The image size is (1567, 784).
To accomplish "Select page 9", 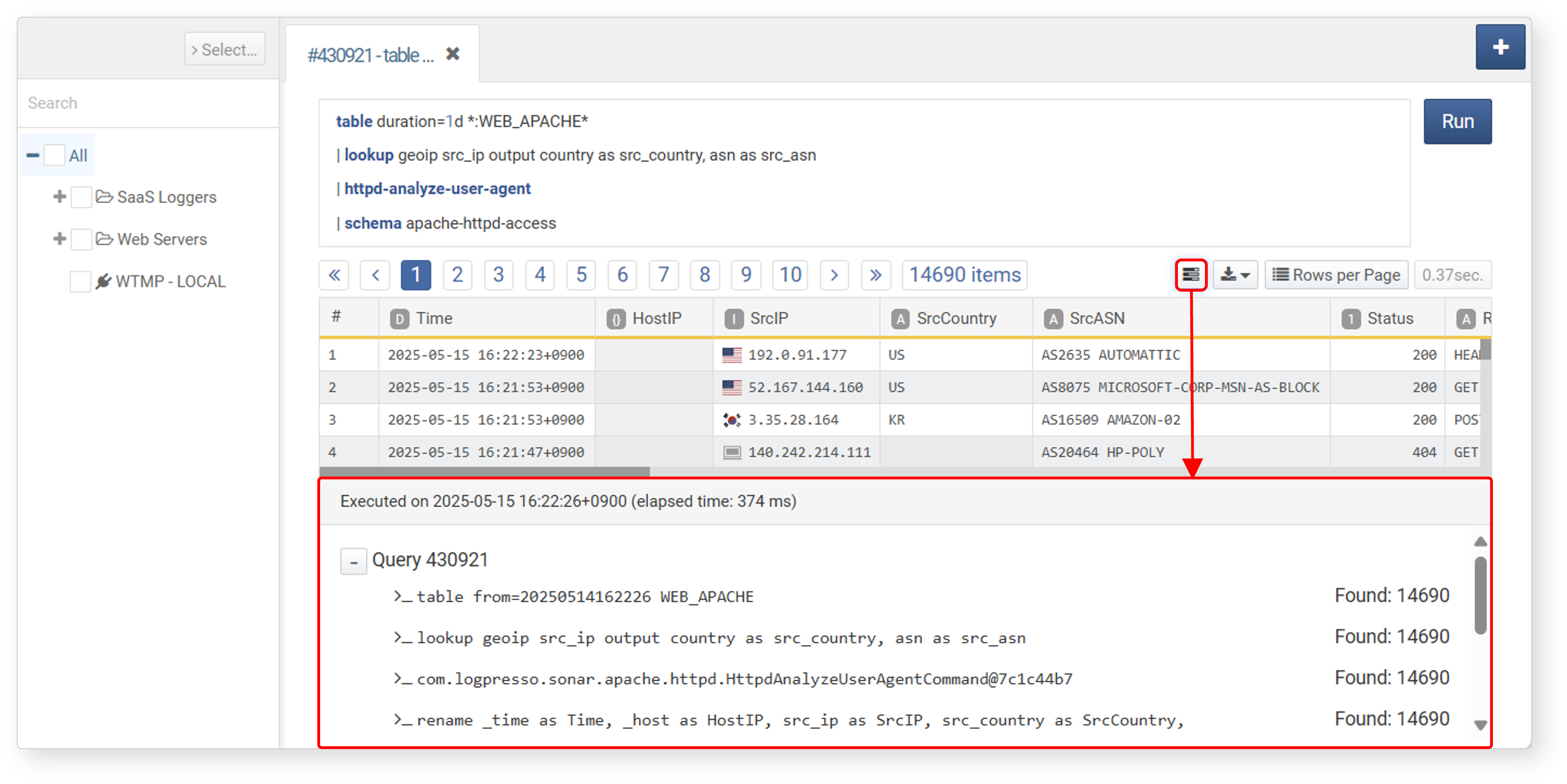I will pos(746,275).
